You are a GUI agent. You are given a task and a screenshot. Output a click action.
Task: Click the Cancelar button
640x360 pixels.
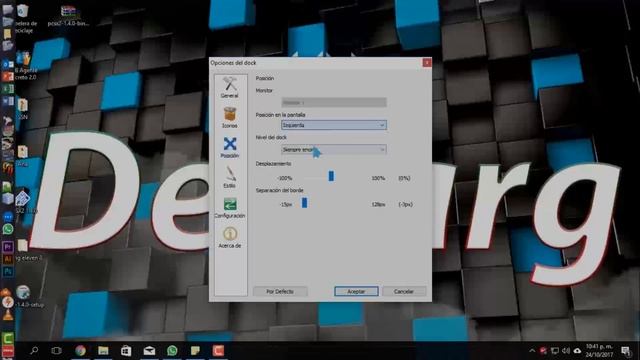point(404,291)
